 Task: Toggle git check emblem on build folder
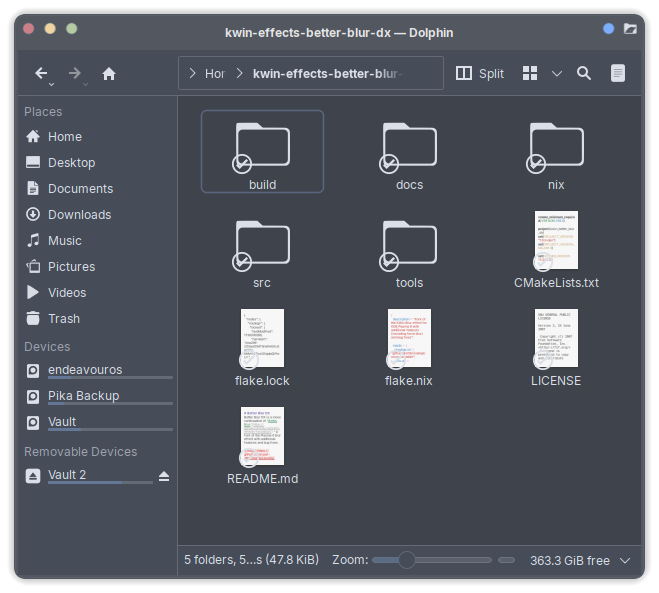[x=242, y=164]
